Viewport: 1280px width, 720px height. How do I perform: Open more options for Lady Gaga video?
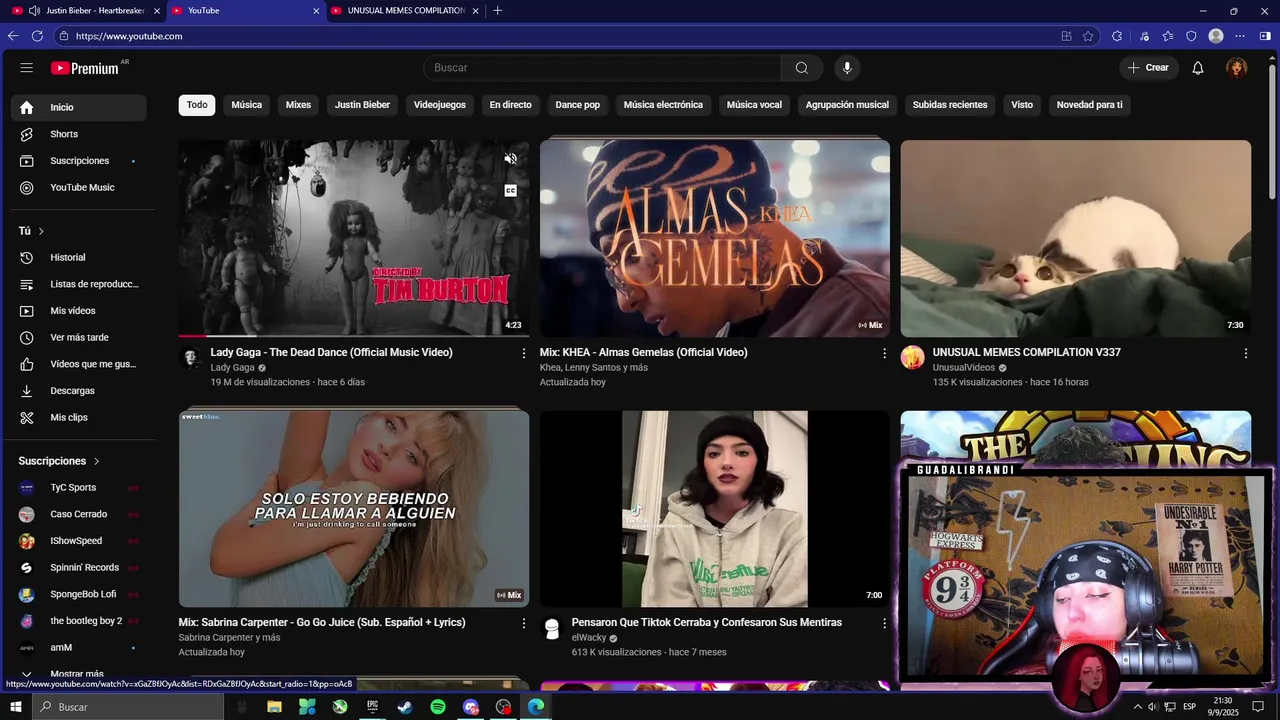tap(523, 353)
